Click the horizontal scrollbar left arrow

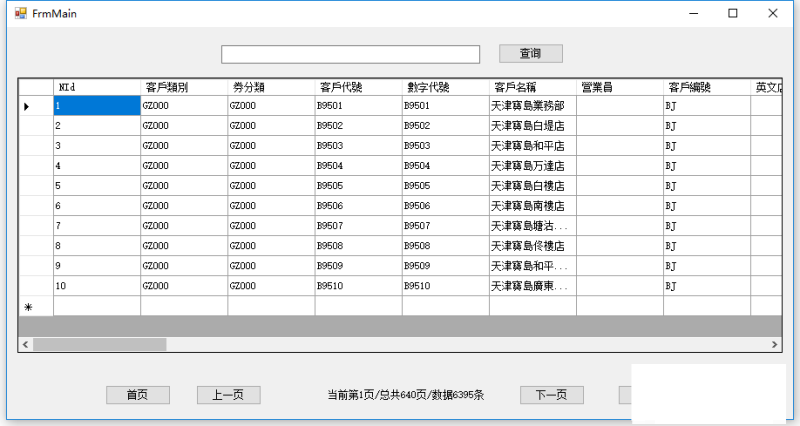25,344
